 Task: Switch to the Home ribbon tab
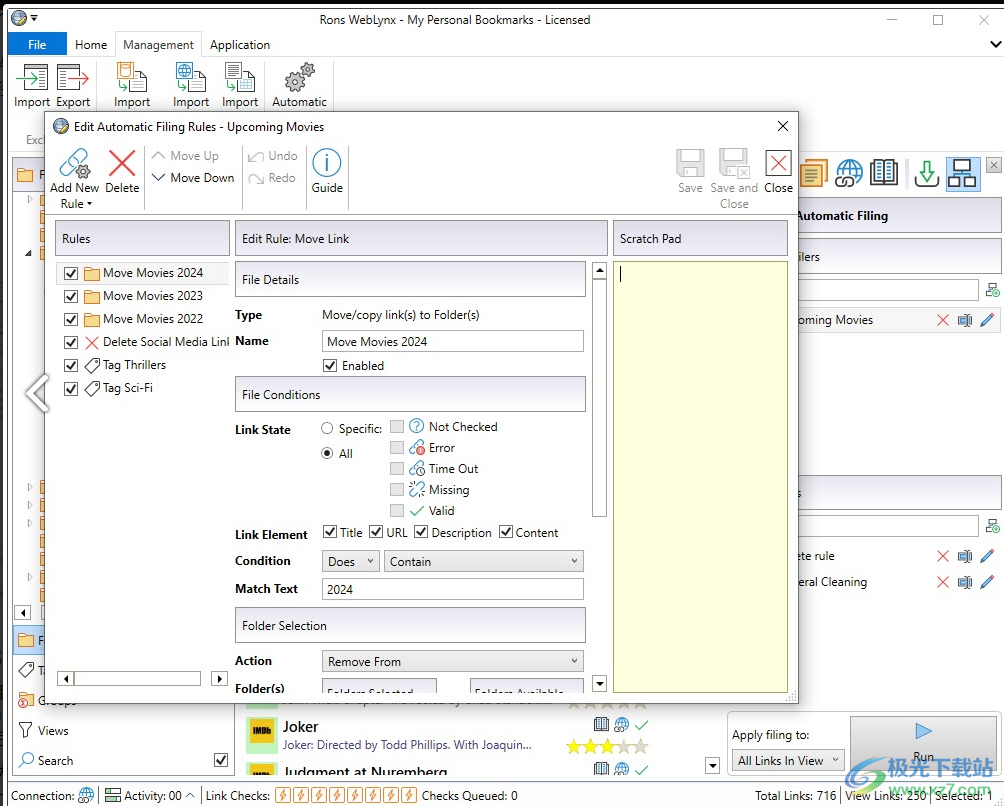pos(91,45)
